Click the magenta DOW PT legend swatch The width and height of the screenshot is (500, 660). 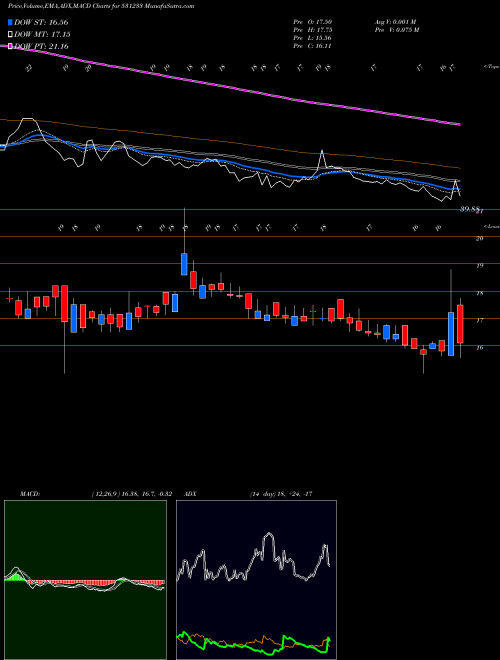[11, 46]
